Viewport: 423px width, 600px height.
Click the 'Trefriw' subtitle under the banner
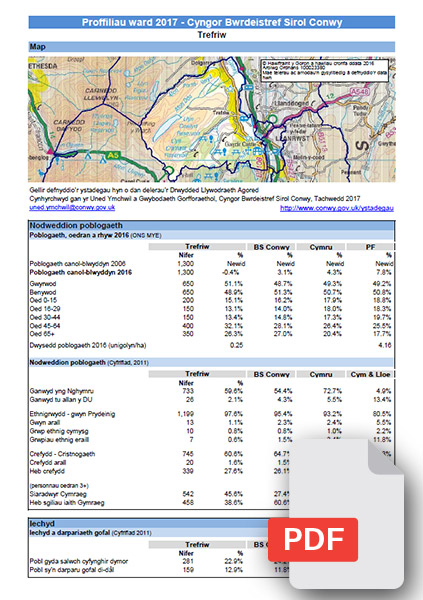[212, 35]
